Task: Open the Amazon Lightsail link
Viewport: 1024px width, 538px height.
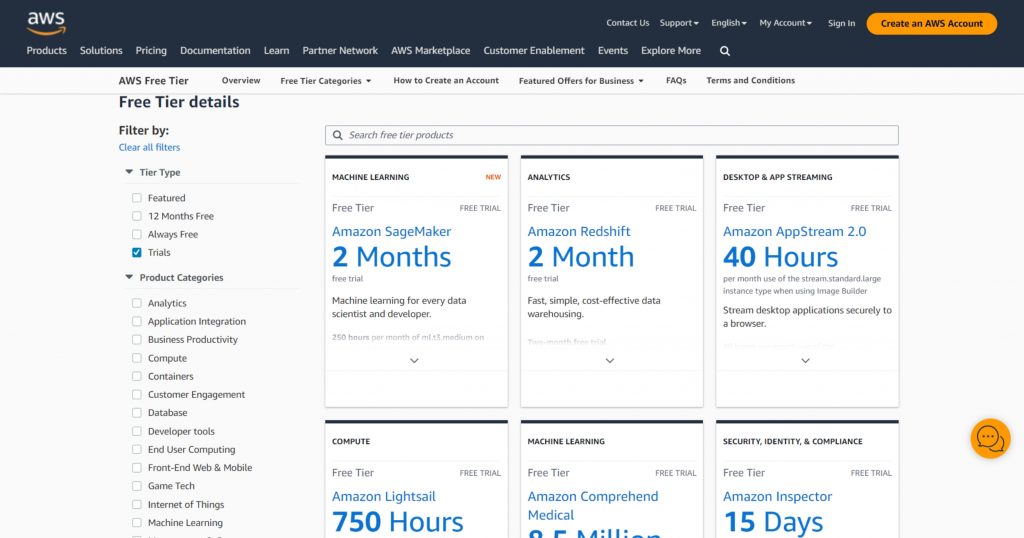Action: coord(383,496)
